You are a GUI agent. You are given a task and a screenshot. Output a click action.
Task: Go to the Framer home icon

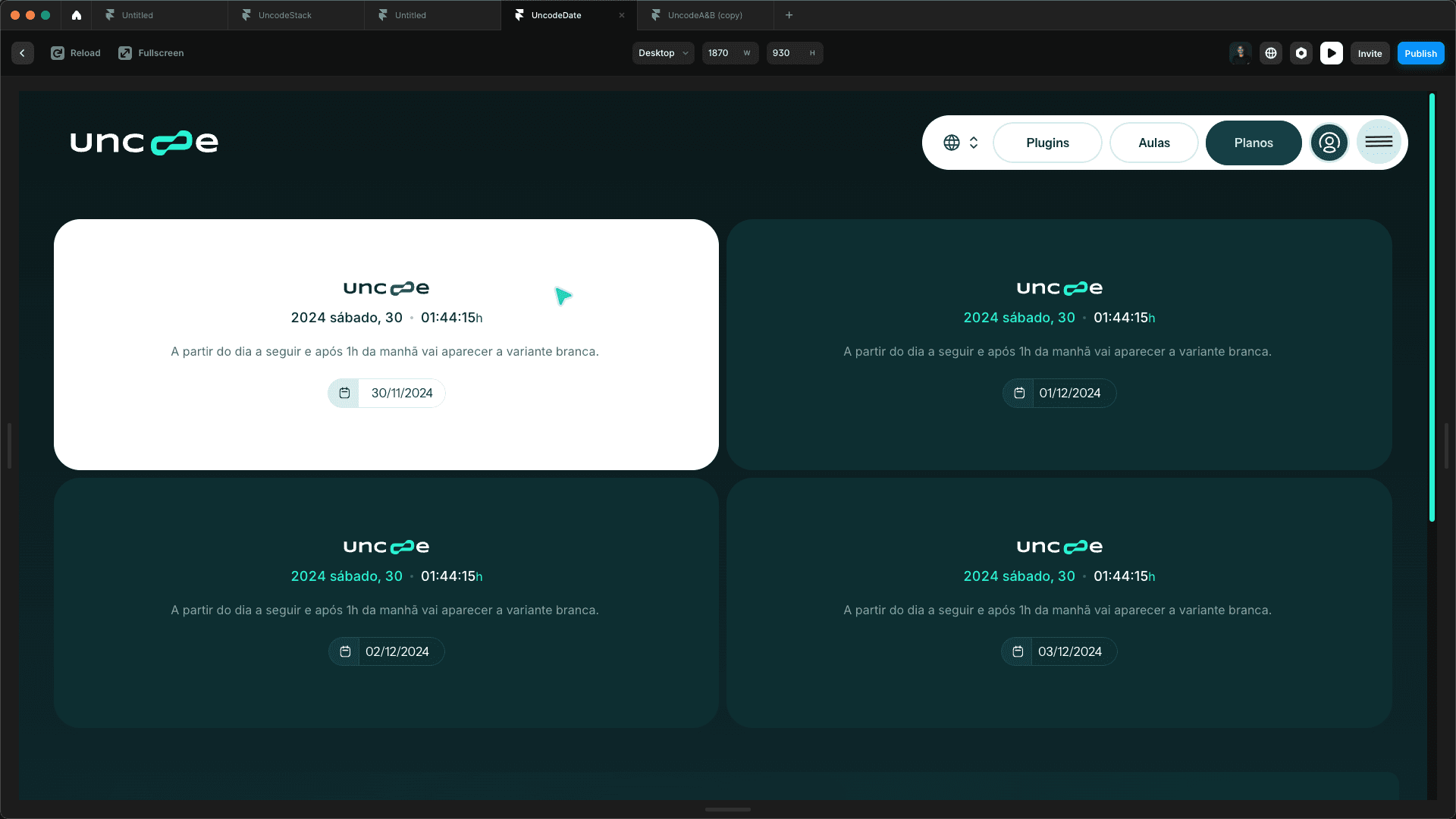[77, 15]
